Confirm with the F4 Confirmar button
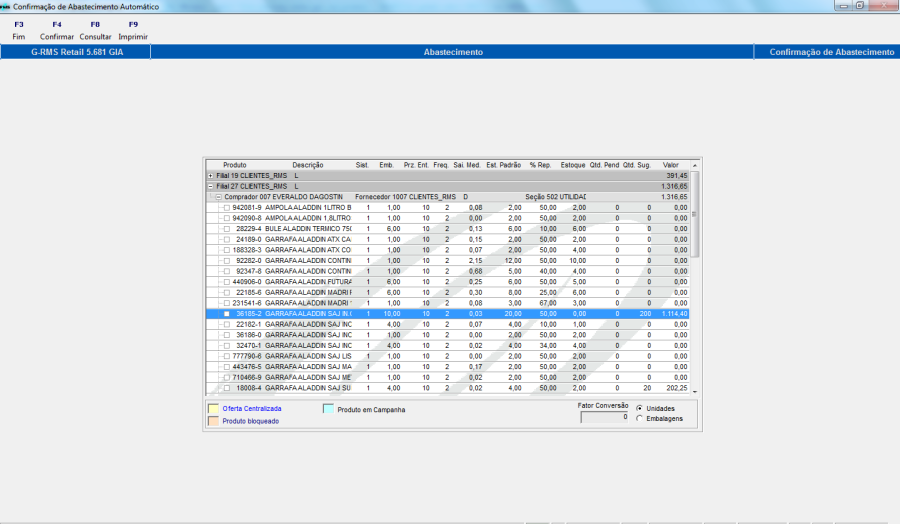The height and width of the screenshot is (524, 900). 57,30
